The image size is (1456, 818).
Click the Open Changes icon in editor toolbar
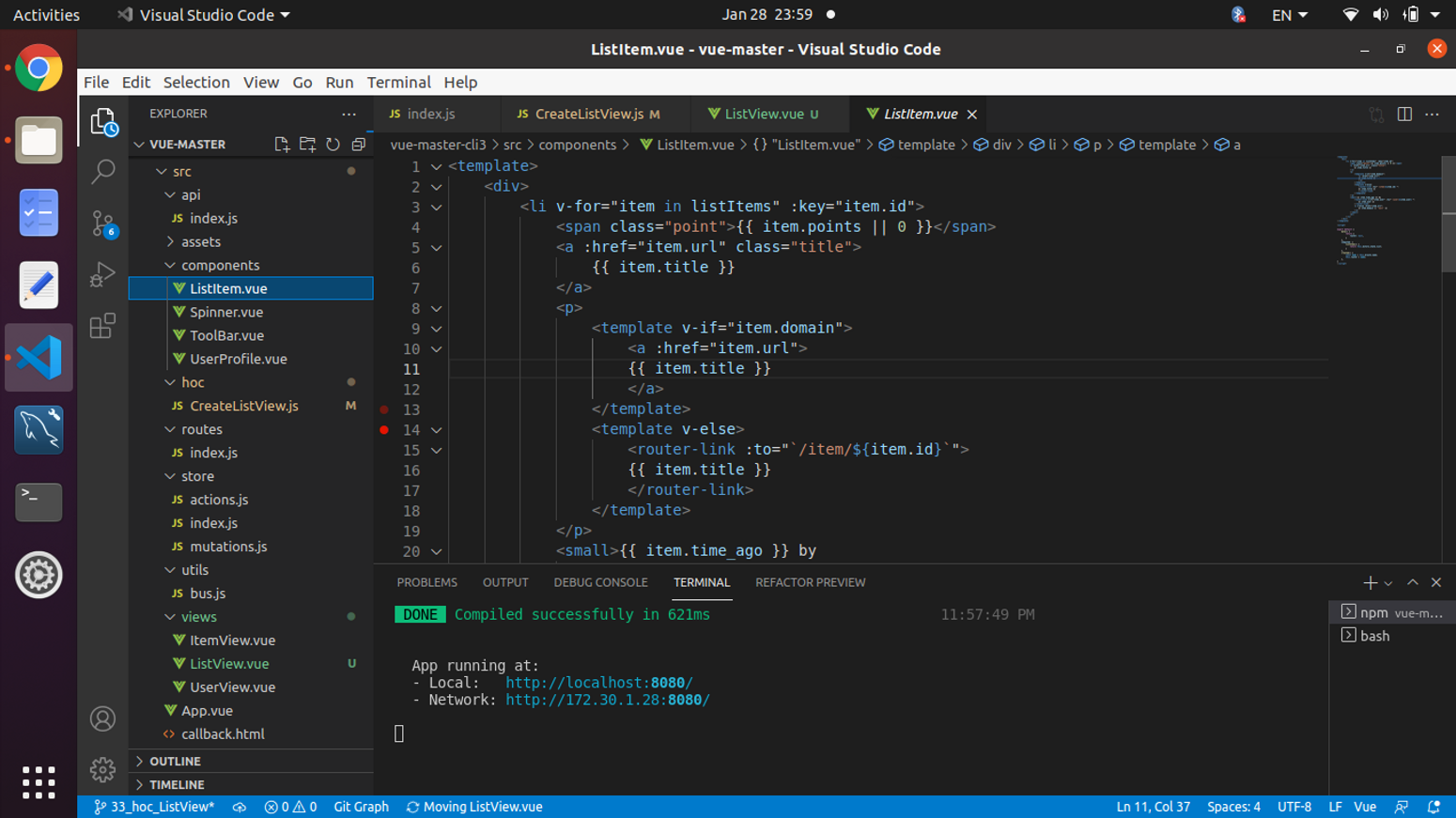(1377, 114)
